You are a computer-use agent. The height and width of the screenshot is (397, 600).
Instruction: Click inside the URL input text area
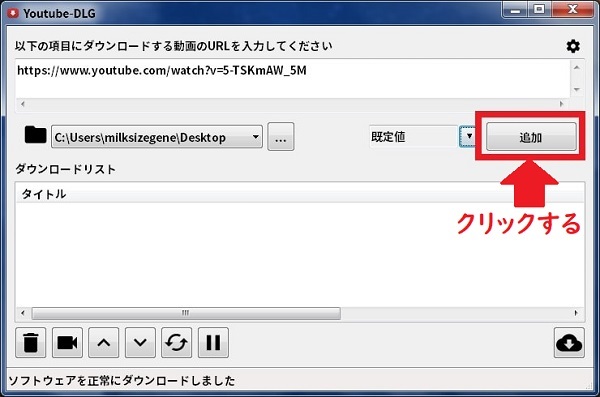point(293,79)
